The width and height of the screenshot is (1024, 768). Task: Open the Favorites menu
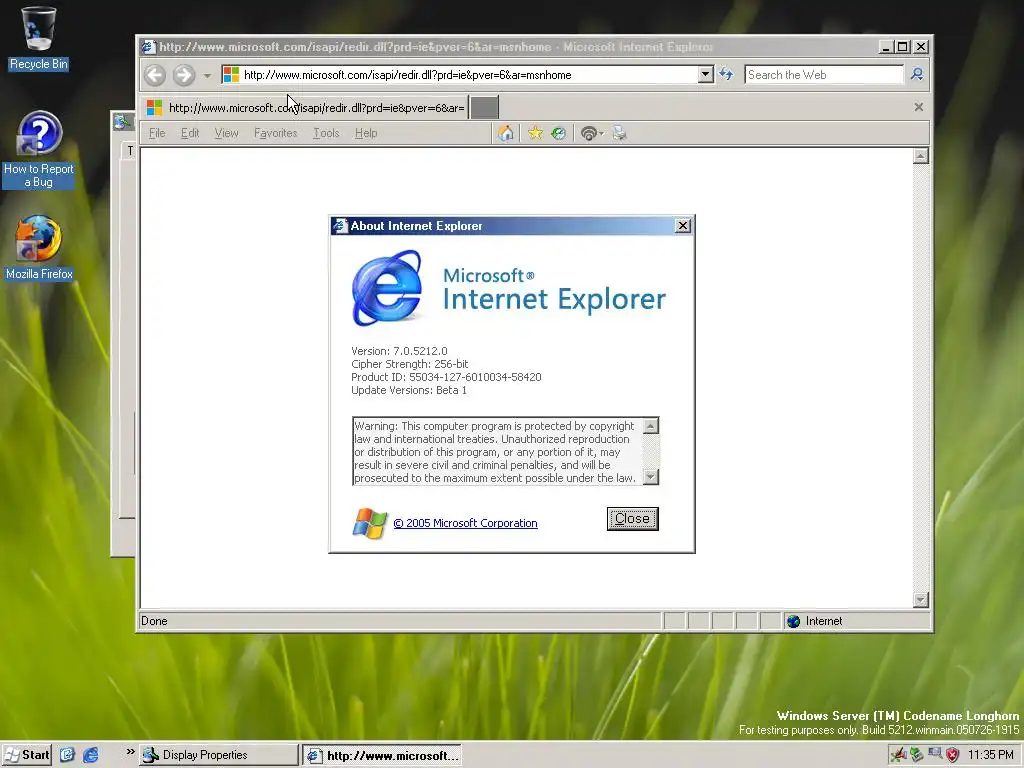(276, 133)
